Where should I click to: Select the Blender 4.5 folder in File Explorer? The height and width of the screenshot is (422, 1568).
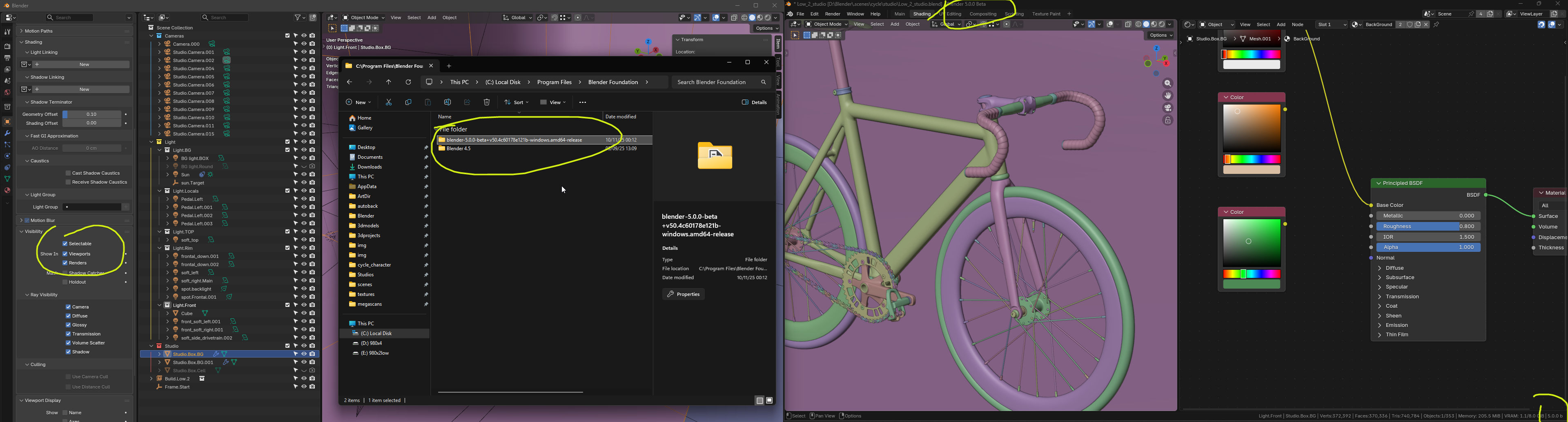458,149
